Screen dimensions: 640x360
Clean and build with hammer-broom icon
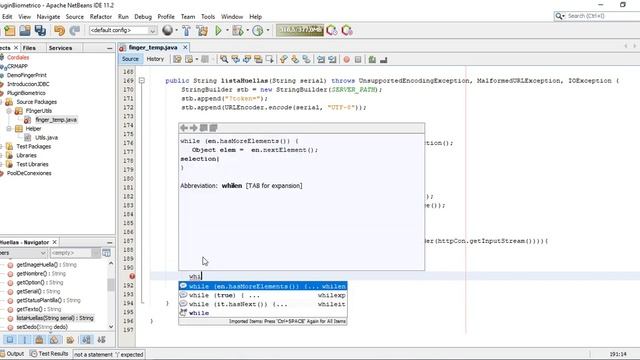202,30
